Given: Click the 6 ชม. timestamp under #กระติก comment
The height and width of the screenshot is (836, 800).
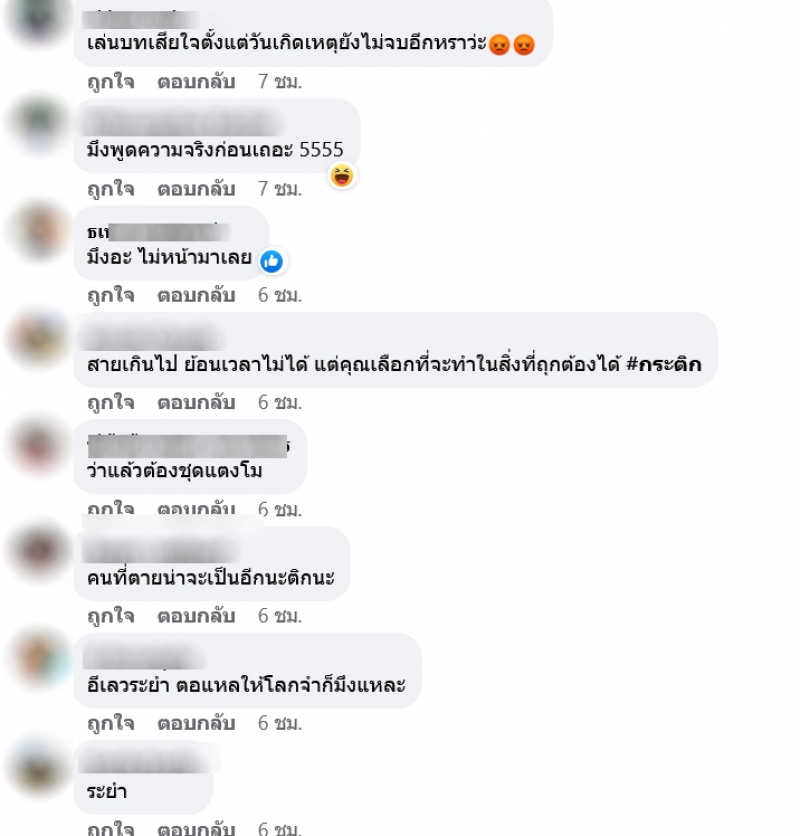Looking at the screenshot, I should 280,403.
